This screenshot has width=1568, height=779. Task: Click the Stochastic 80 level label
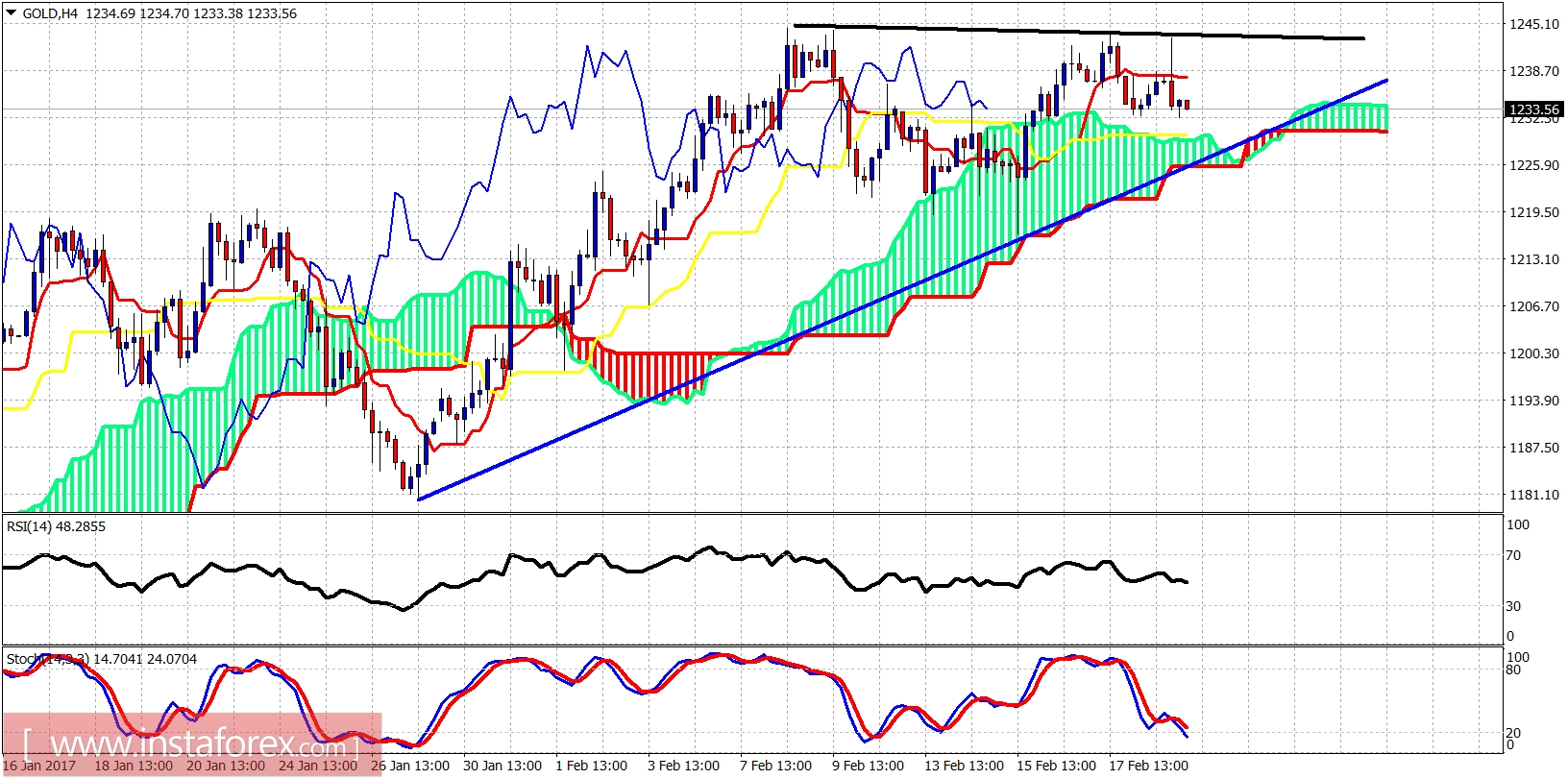[x=1513, y=669]
